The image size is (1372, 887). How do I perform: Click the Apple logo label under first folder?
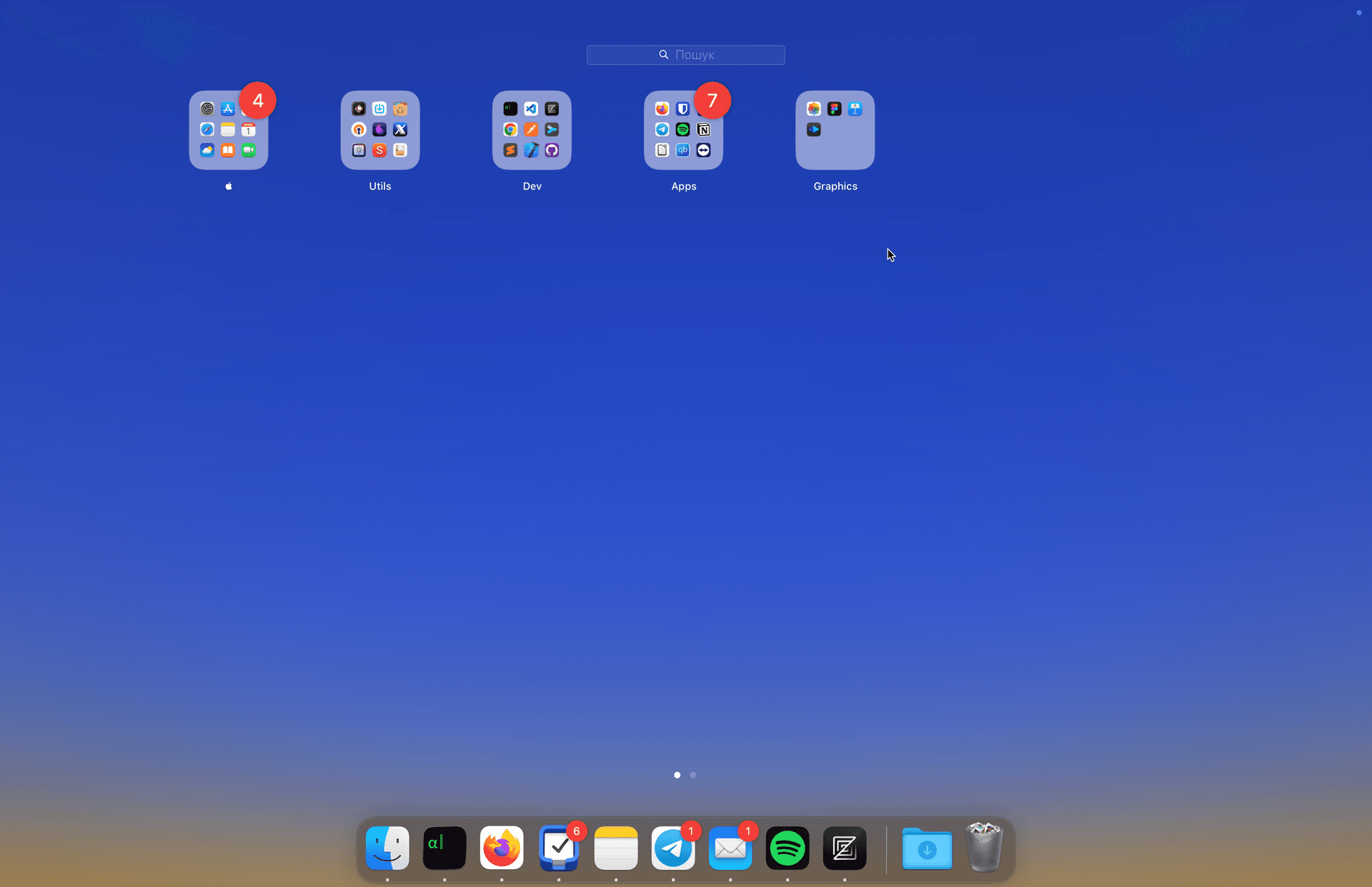(x=229, y=186)
